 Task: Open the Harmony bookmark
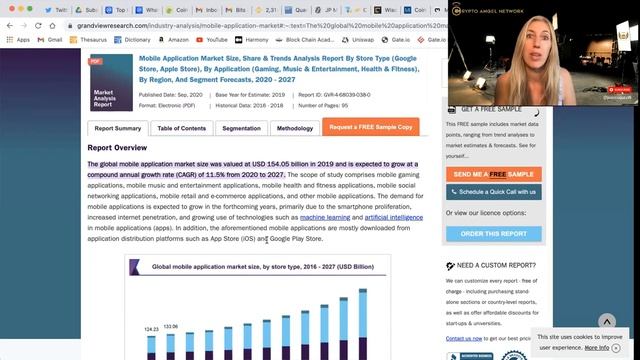(x=252, y=40)
